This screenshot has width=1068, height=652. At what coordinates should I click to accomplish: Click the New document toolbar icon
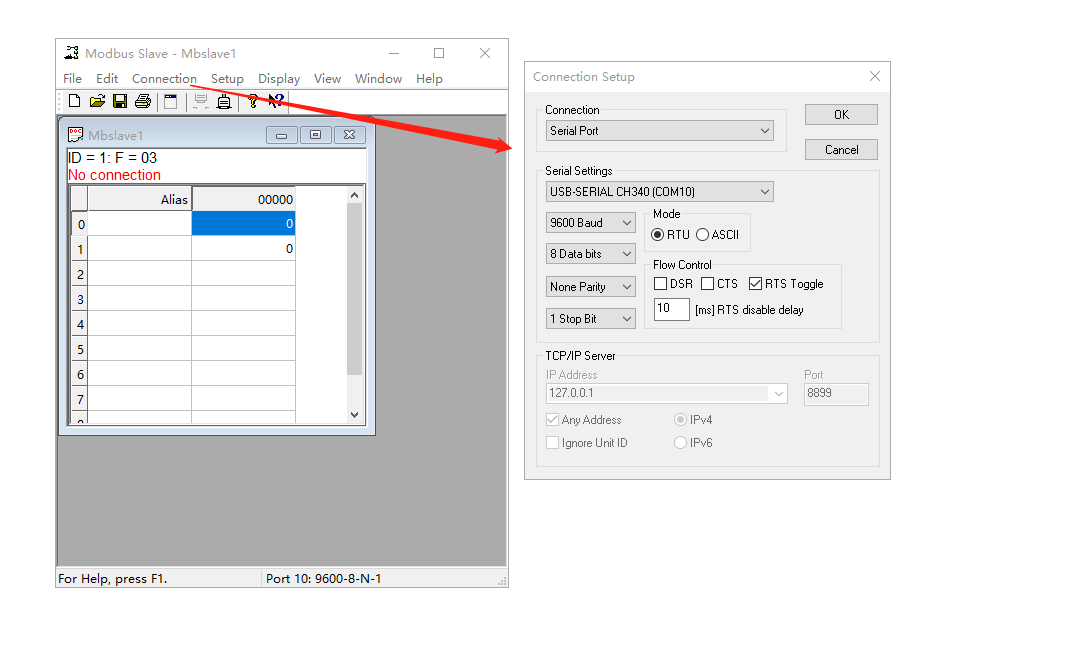pos(74,101)
